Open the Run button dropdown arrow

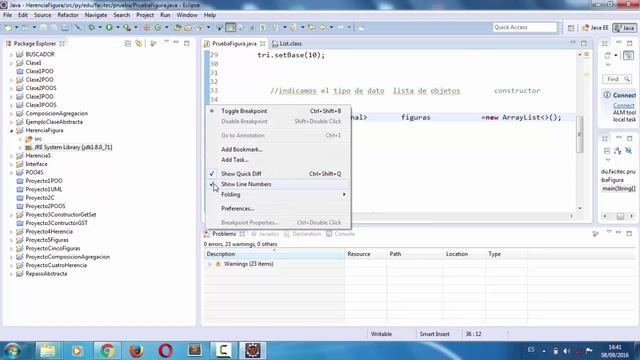(118, 27)
